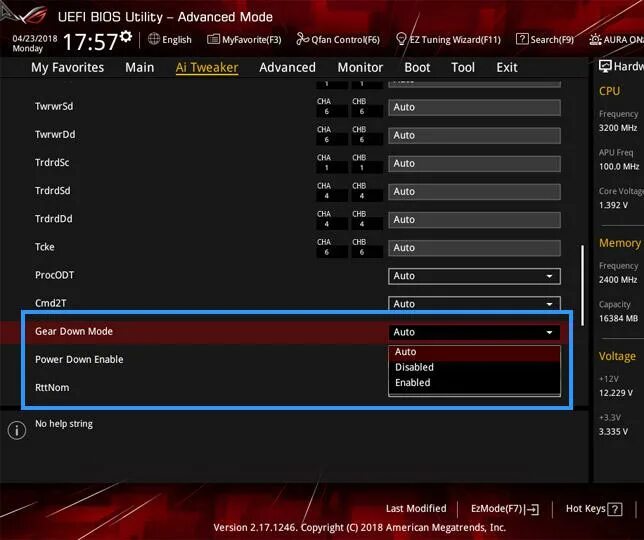Expand the ProcODT dropdown
This screenshot has height=540, width=644.
[474, 276]
